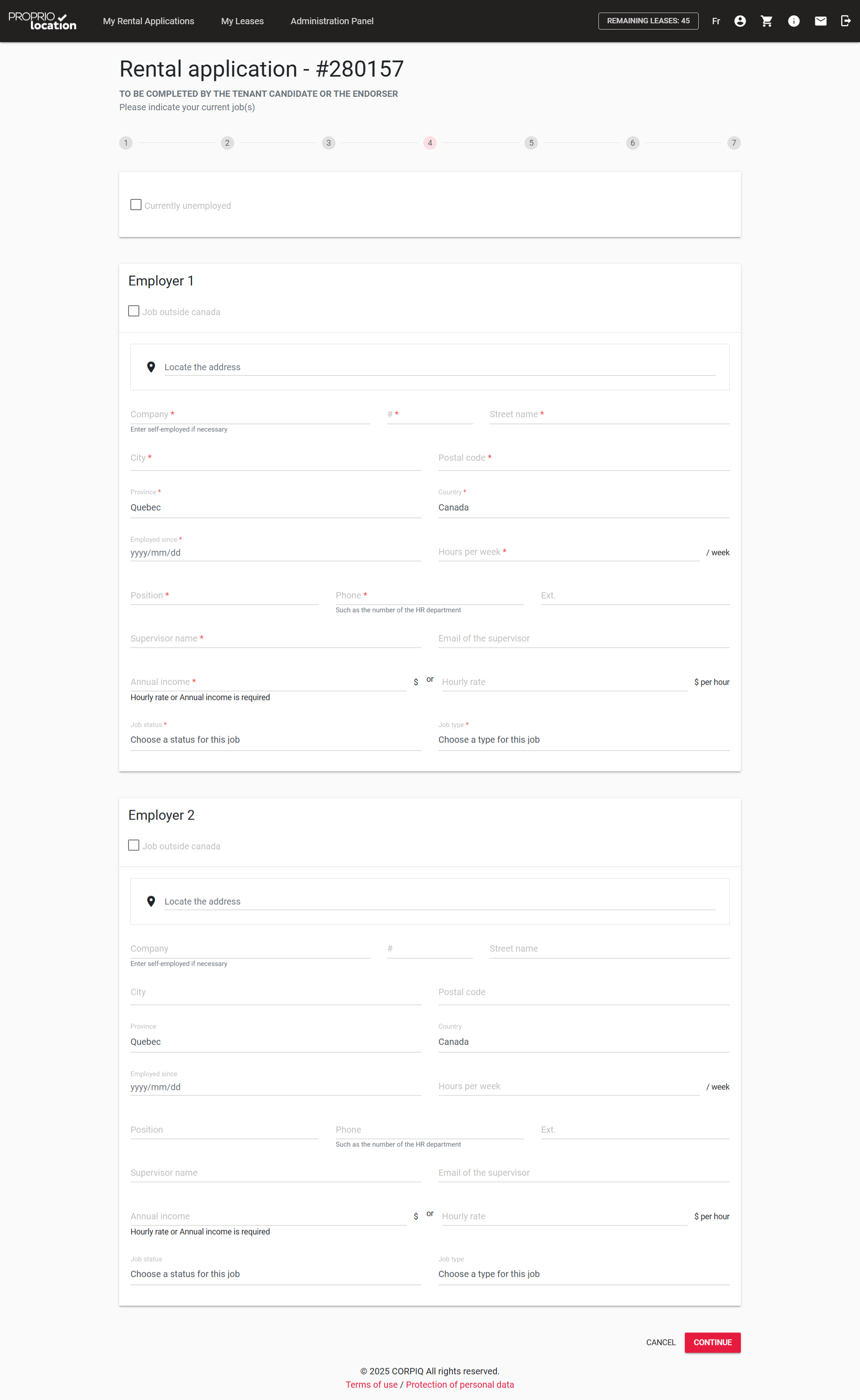This screenshot has height=1400, width=860.
Task: Click Employer 1 Company input field
Action: (249, 415)
